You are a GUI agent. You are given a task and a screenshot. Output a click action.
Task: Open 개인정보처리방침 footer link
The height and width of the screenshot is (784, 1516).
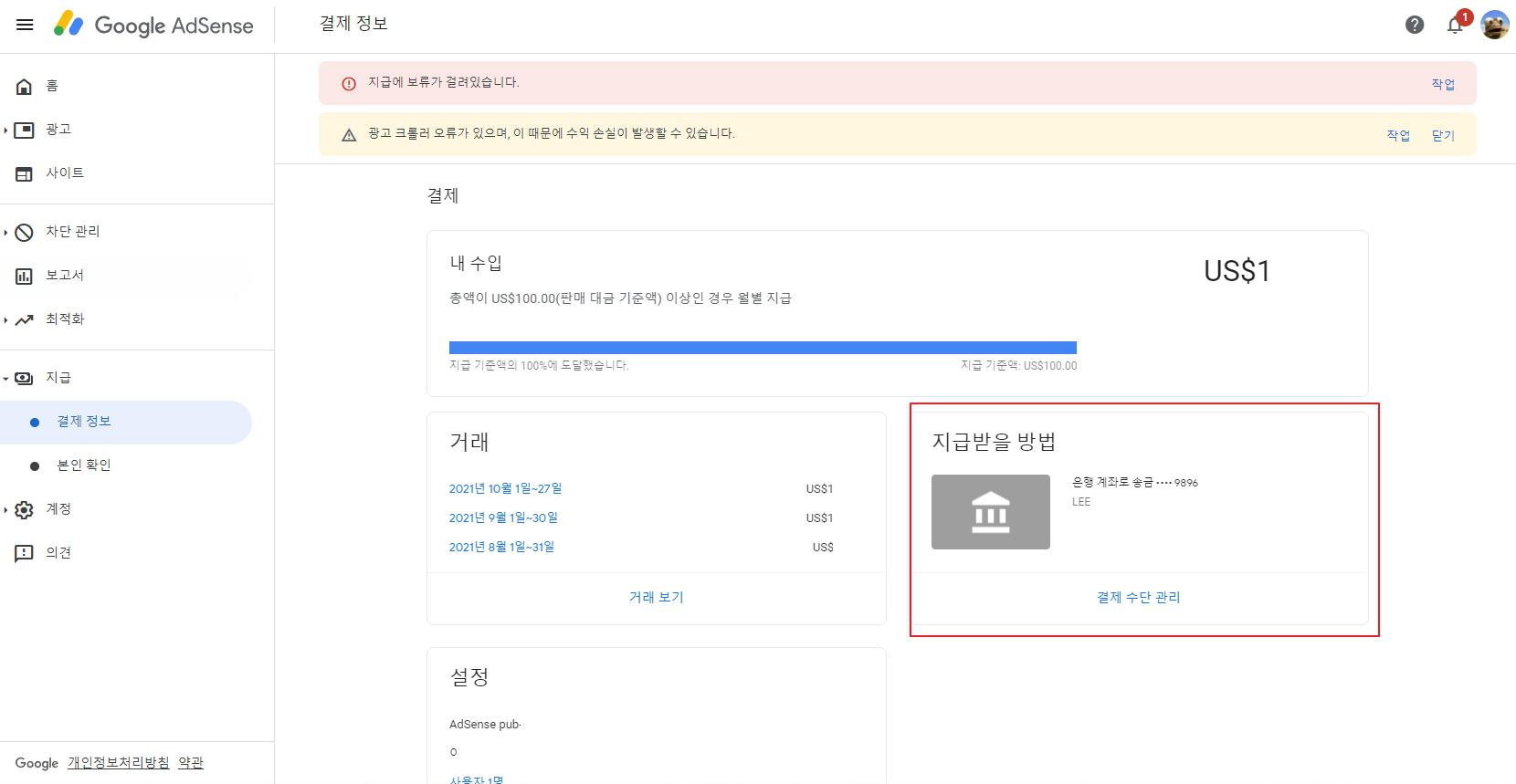click(x=118, y=763)
